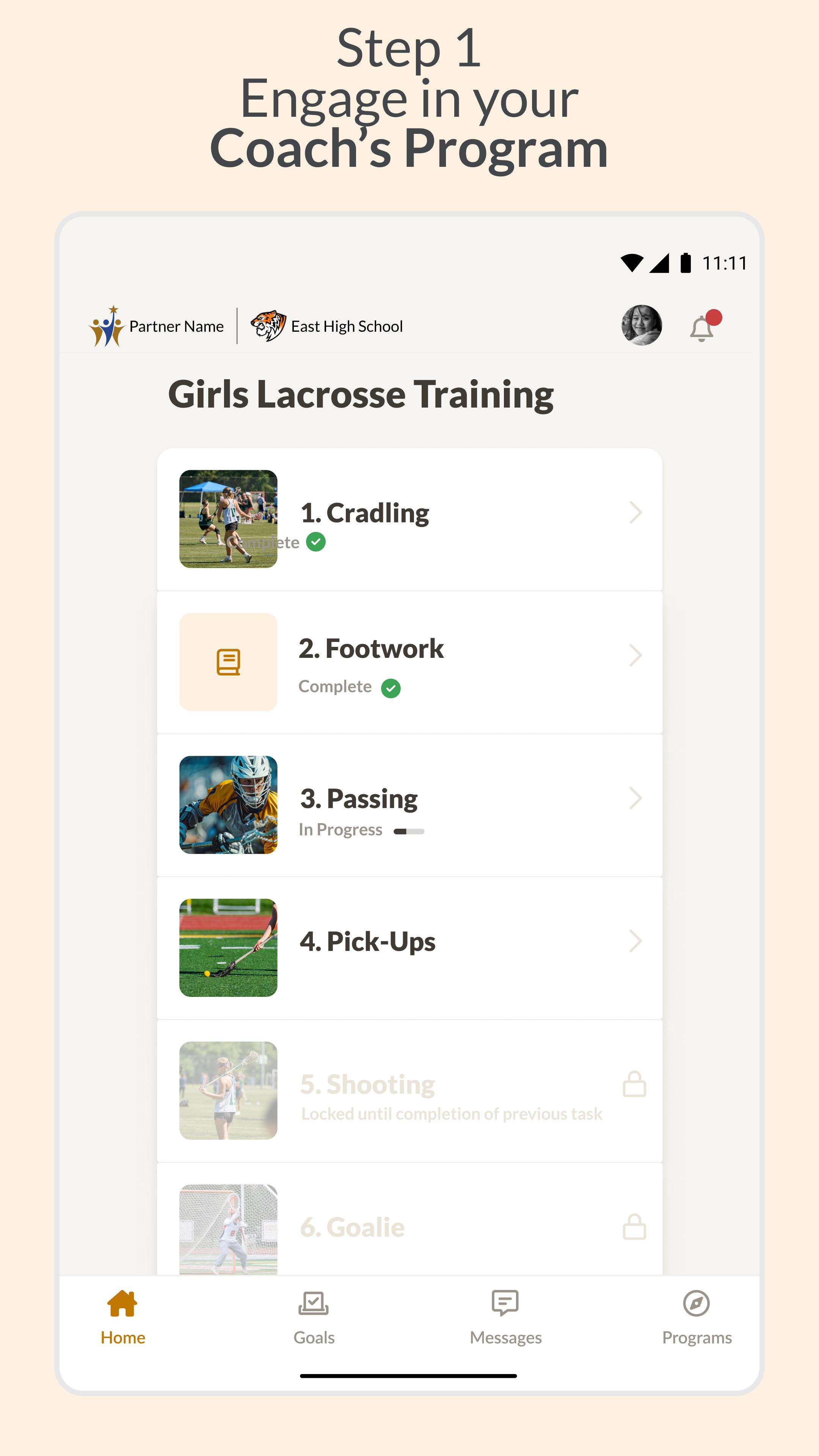Click the East High School tiger logo
The image size is (819, 1456).
pos(268,326)
